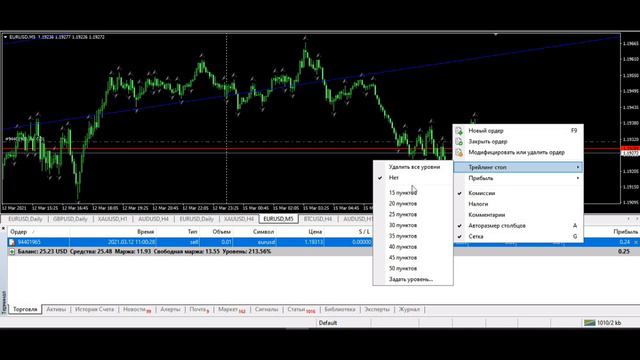Sort by the Ордер column header
Screen dimensions: 640x360
pyautogui.click(x=38, y=232)
